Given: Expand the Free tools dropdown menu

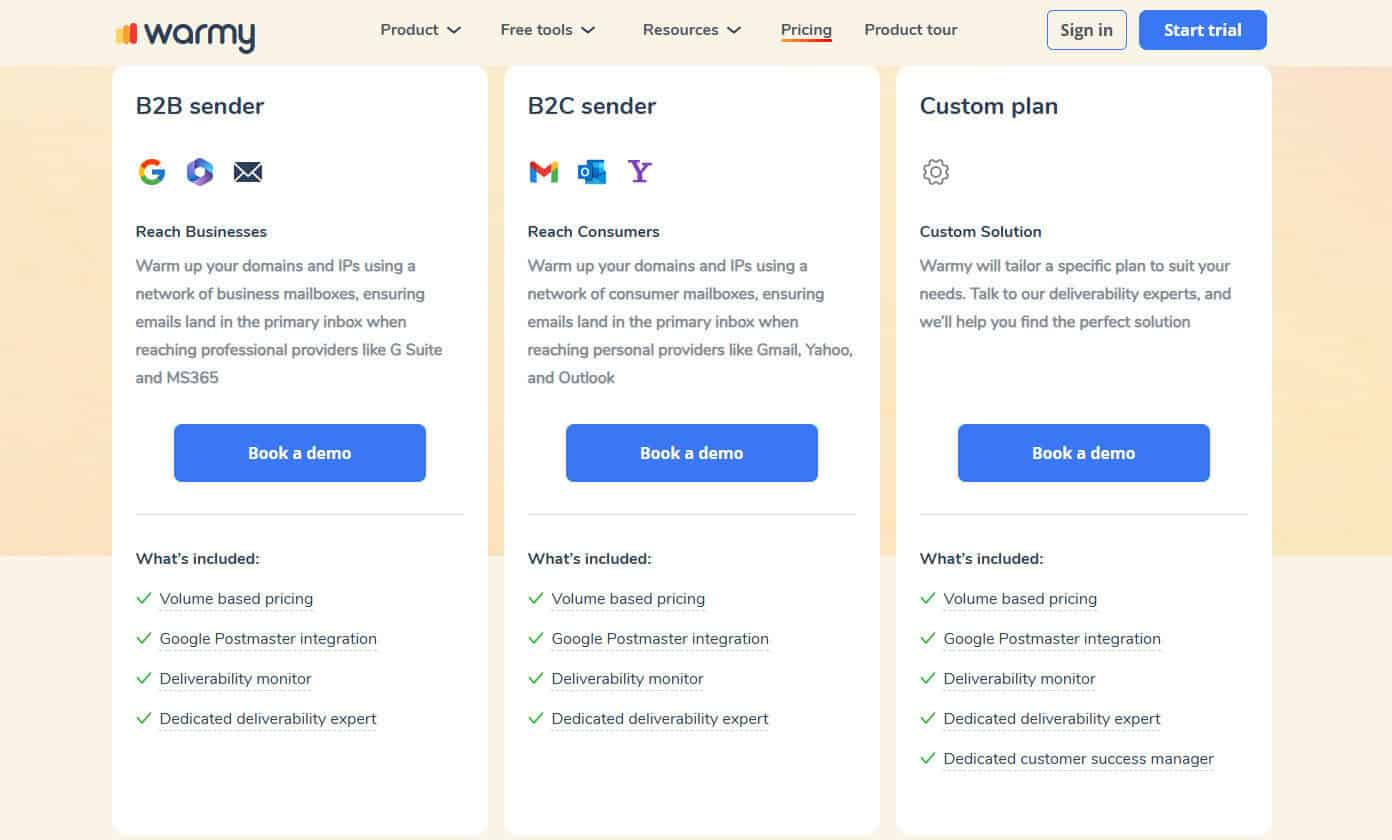Looking at the screenshot, I should pos(548,30).
